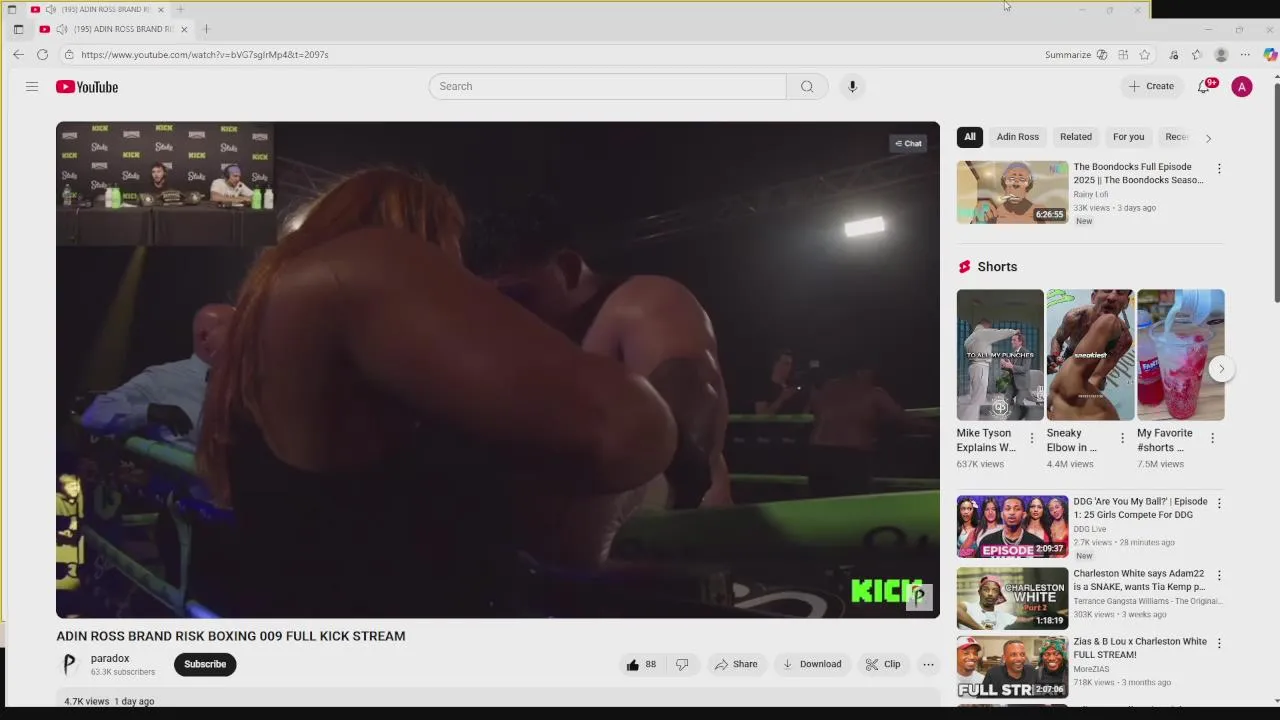
Task: Launch the Copilot sidebar icon
Action: click(1270, 55)
